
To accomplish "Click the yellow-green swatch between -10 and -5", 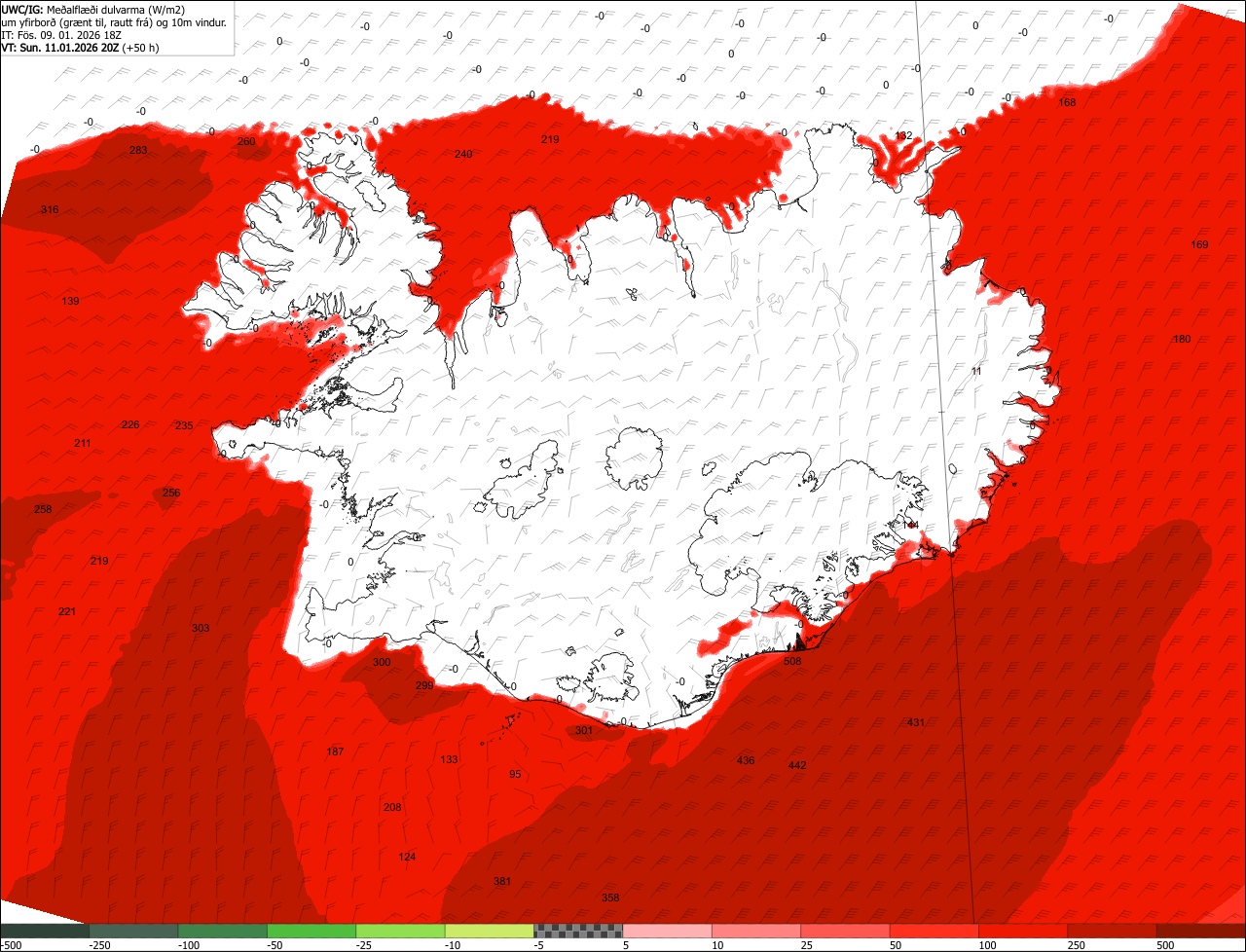I will tap(490, 931).
